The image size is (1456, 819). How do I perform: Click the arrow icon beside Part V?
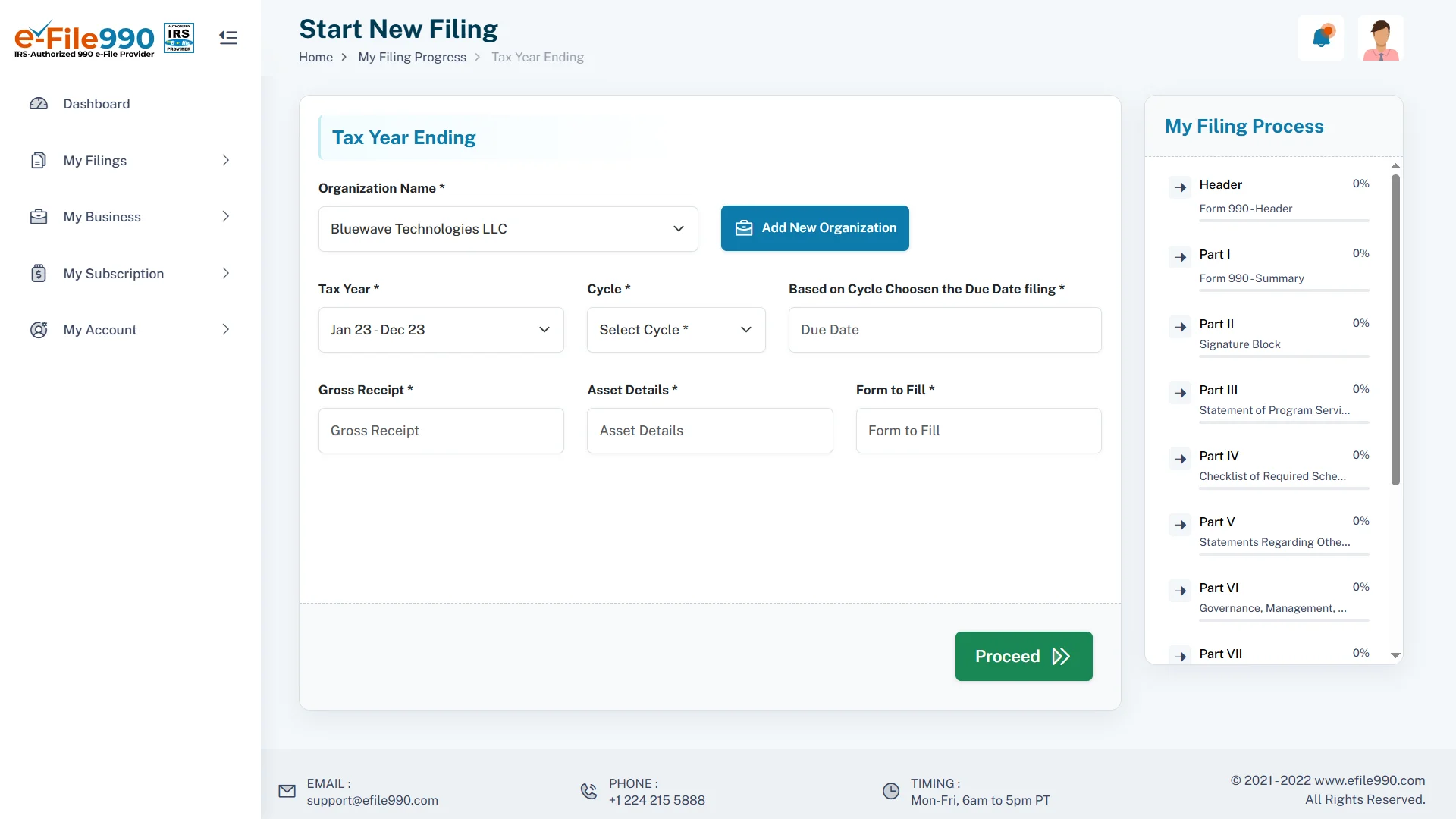point(1180,525)
